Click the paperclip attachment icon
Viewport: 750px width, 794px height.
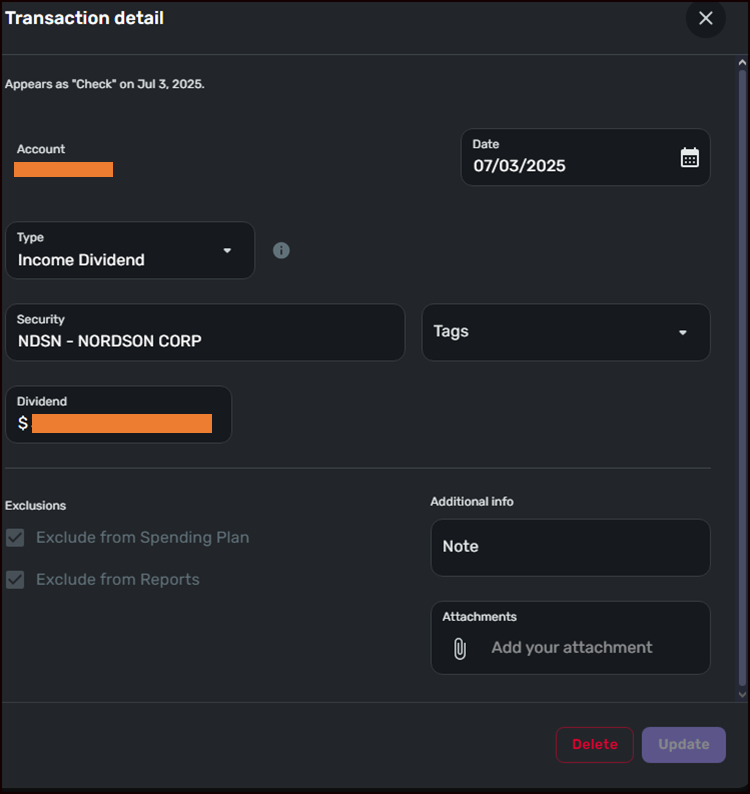pyautogui.click(x=460, y=648)
